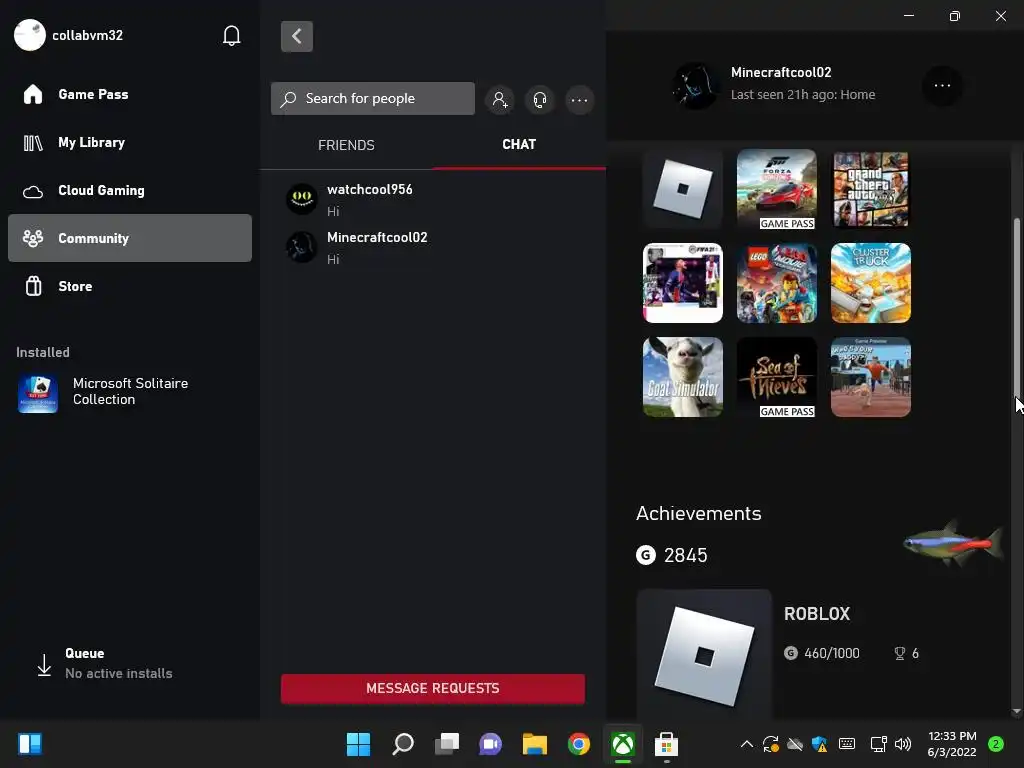1024x768 pixels.
Task: Open the LEGO Movie game tile
Action: (776, 283)
